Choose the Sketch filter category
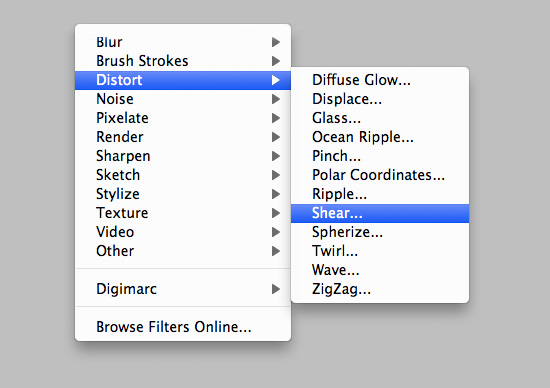The width and height of the screenshot is (550, 388). pyautogui.click(x=183, y=175)
